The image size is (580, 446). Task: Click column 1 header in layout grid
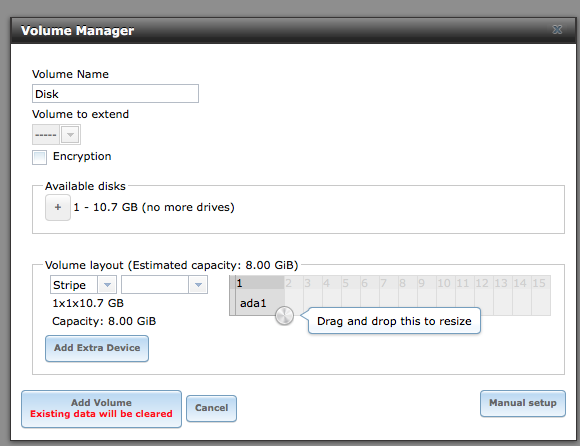(259, 283)
